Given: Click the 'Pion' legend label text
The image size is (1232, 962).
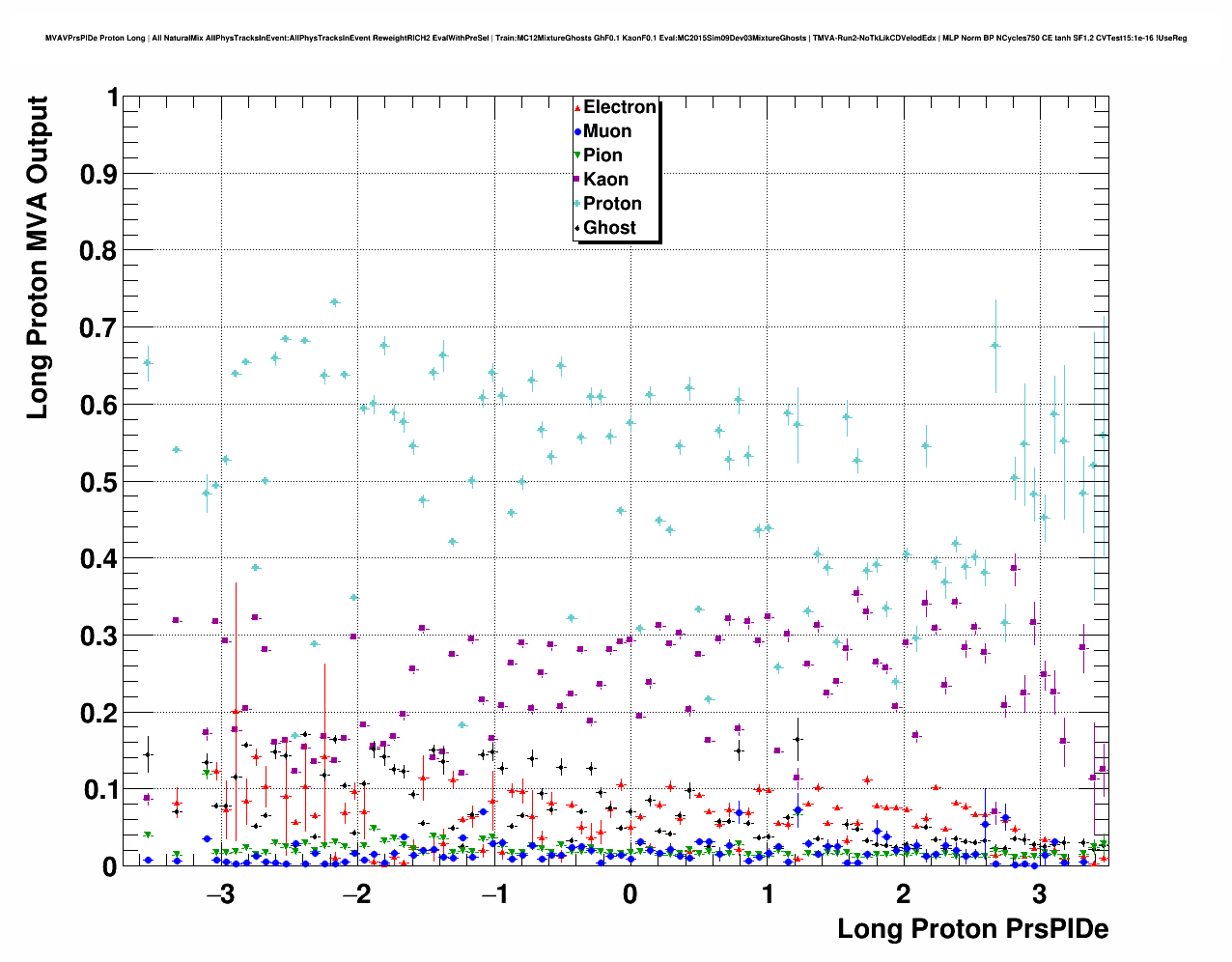Looking at the screenshot, I should click(x=603, y=156).
